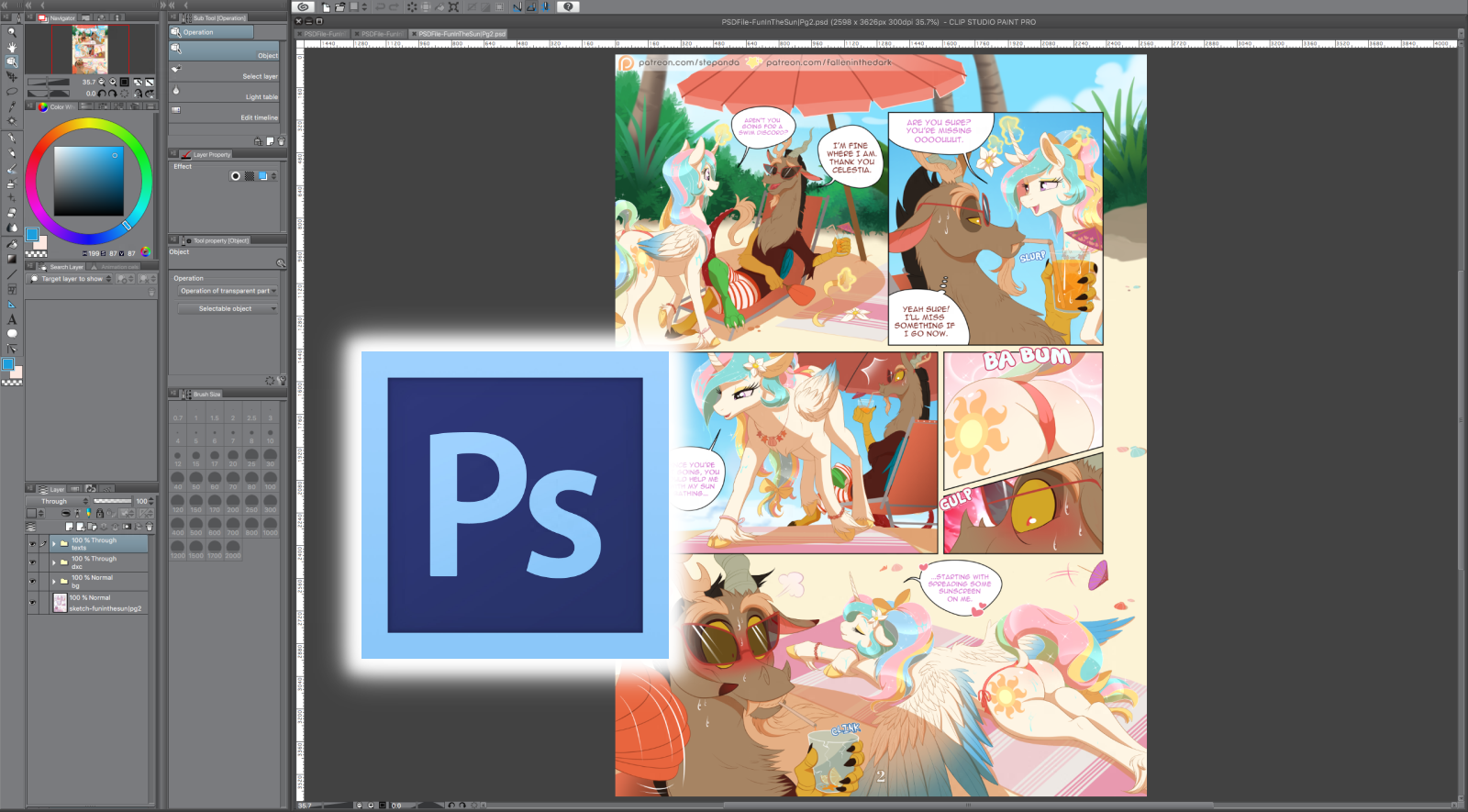1468x812 pixels.
Task: Toggle lock layer icon
Action: [x=100, y=514]
